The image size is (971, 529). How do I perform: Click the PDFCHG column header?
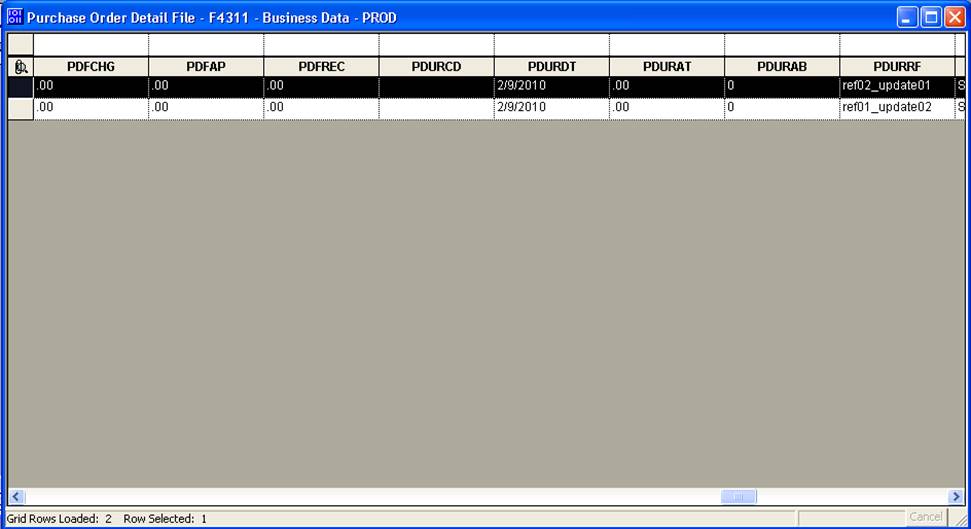click(x=91, y=67)
